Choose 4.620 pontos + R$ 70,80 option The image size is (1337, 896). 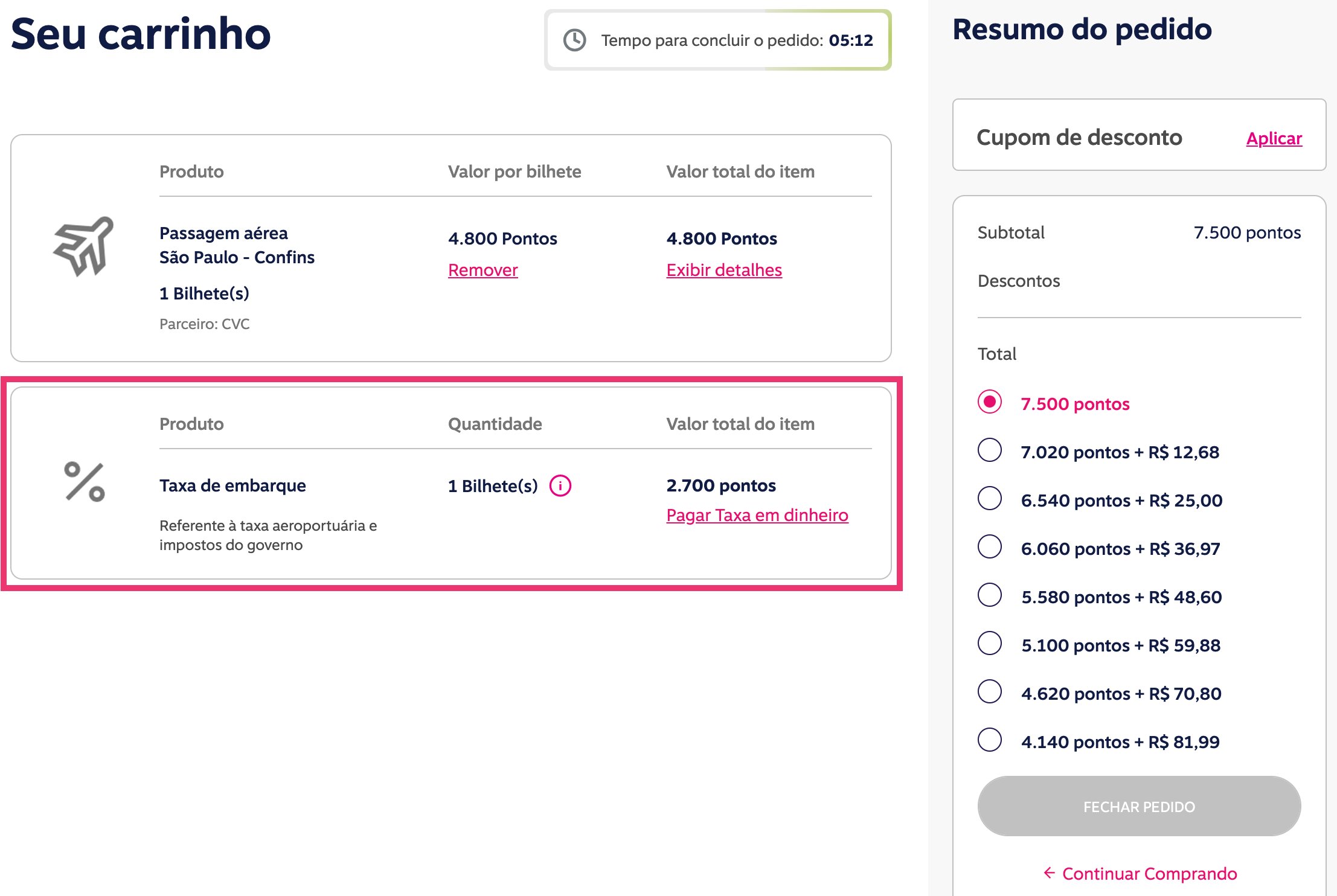coord(989,692)
